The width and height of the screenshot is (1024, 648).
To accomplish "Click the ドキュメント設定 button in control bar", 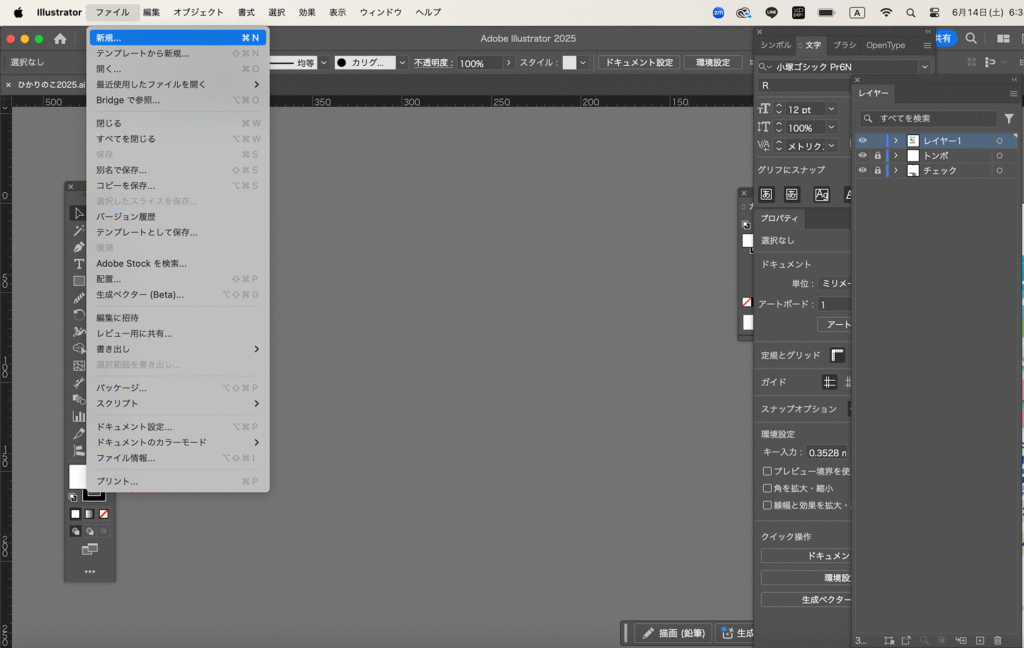I will [x=639, y=63].
